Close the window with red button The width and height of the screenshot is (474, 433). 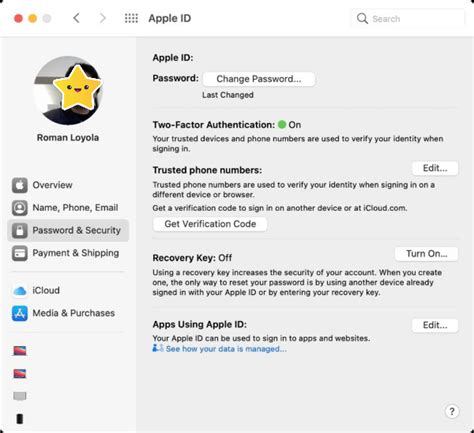coord(18,18)
